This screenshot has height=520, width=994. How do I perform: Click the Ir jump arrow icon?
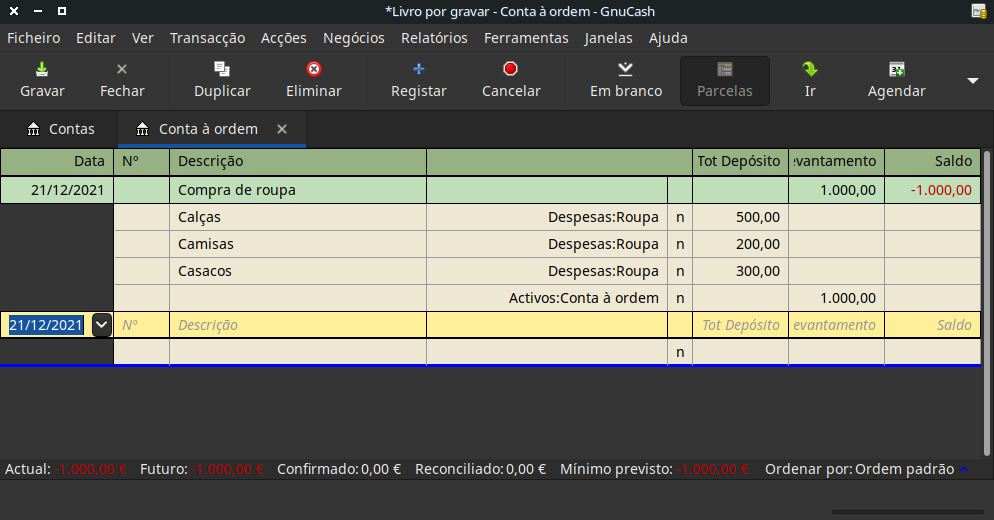810,69
